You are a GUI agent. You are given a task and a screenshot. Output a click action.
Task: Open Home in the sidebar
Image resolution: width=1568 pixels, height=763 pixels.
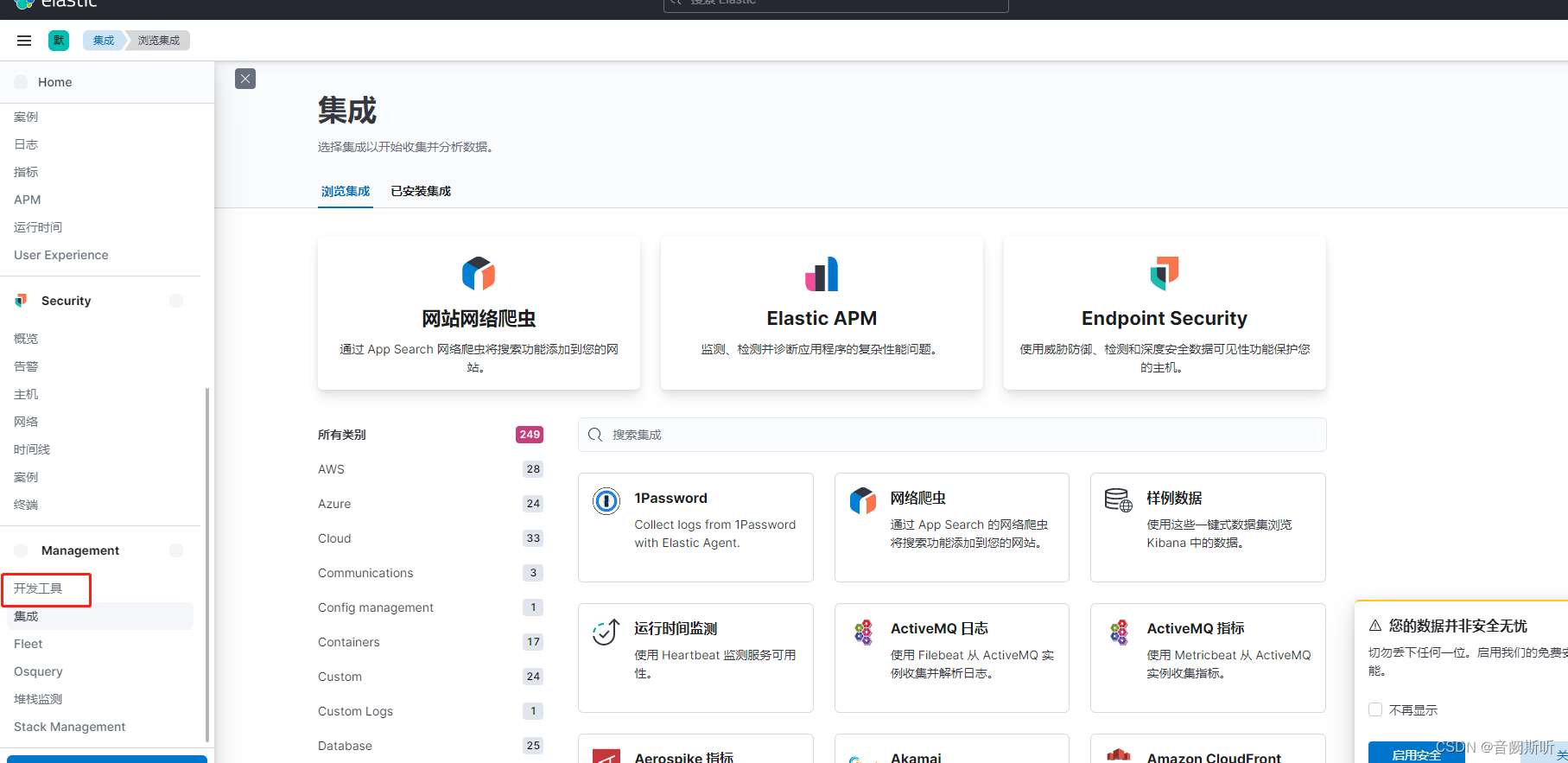pos(54,82)
